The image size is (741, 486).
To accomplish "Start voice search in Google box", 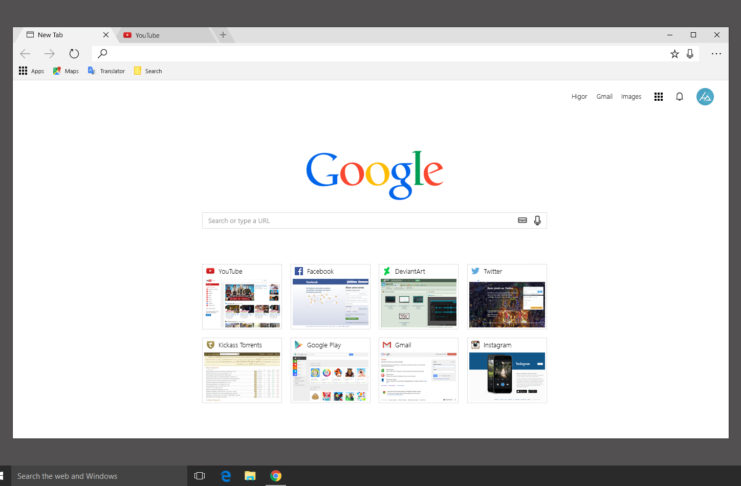I will click(x=537, y=220).
